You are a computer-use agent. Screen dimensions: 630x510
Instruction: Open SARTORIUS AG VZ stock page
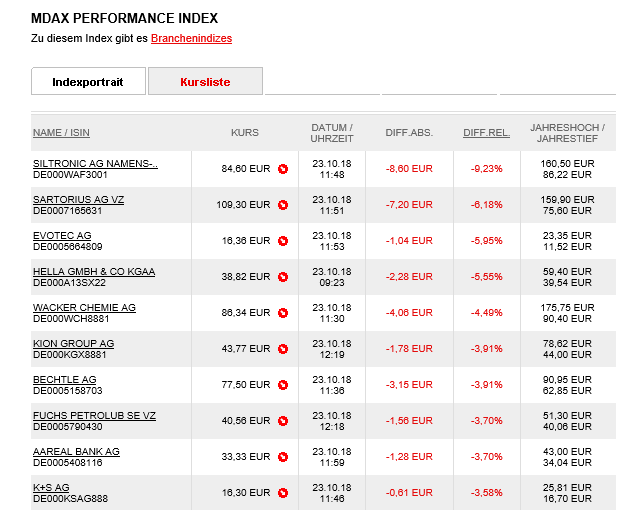pos(79,199)
